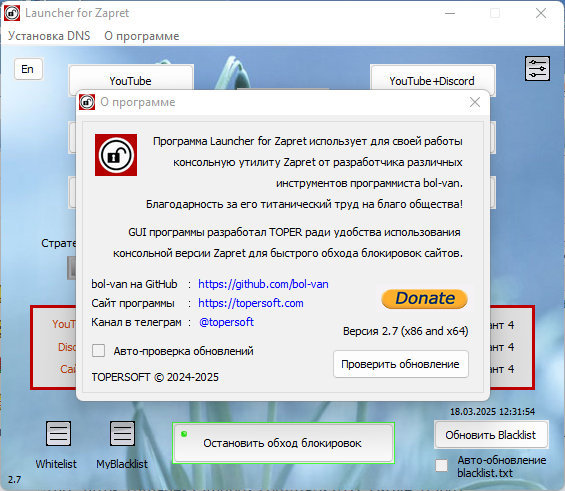Open the MyBlacklist file icon
The image size is (565, 491).
(123, 433)
